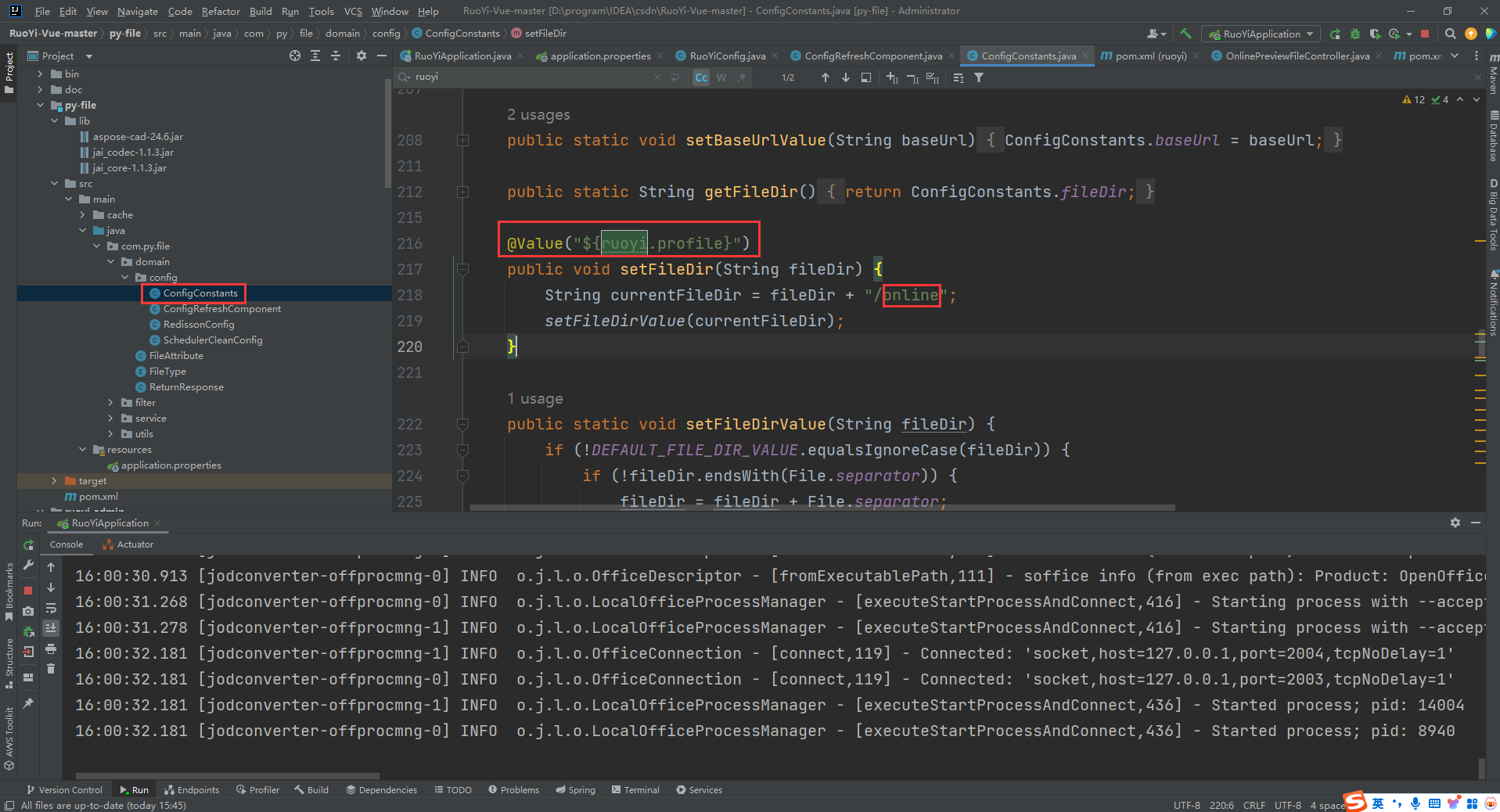Expand All in the Project panel toolbar
Screen dimensions: 1500x812
tap(315, 56)
